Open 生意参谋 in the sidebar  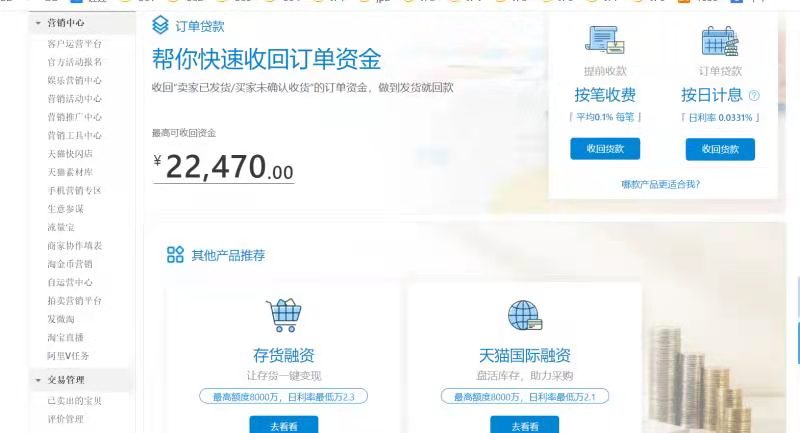click(x=65, y=209)
